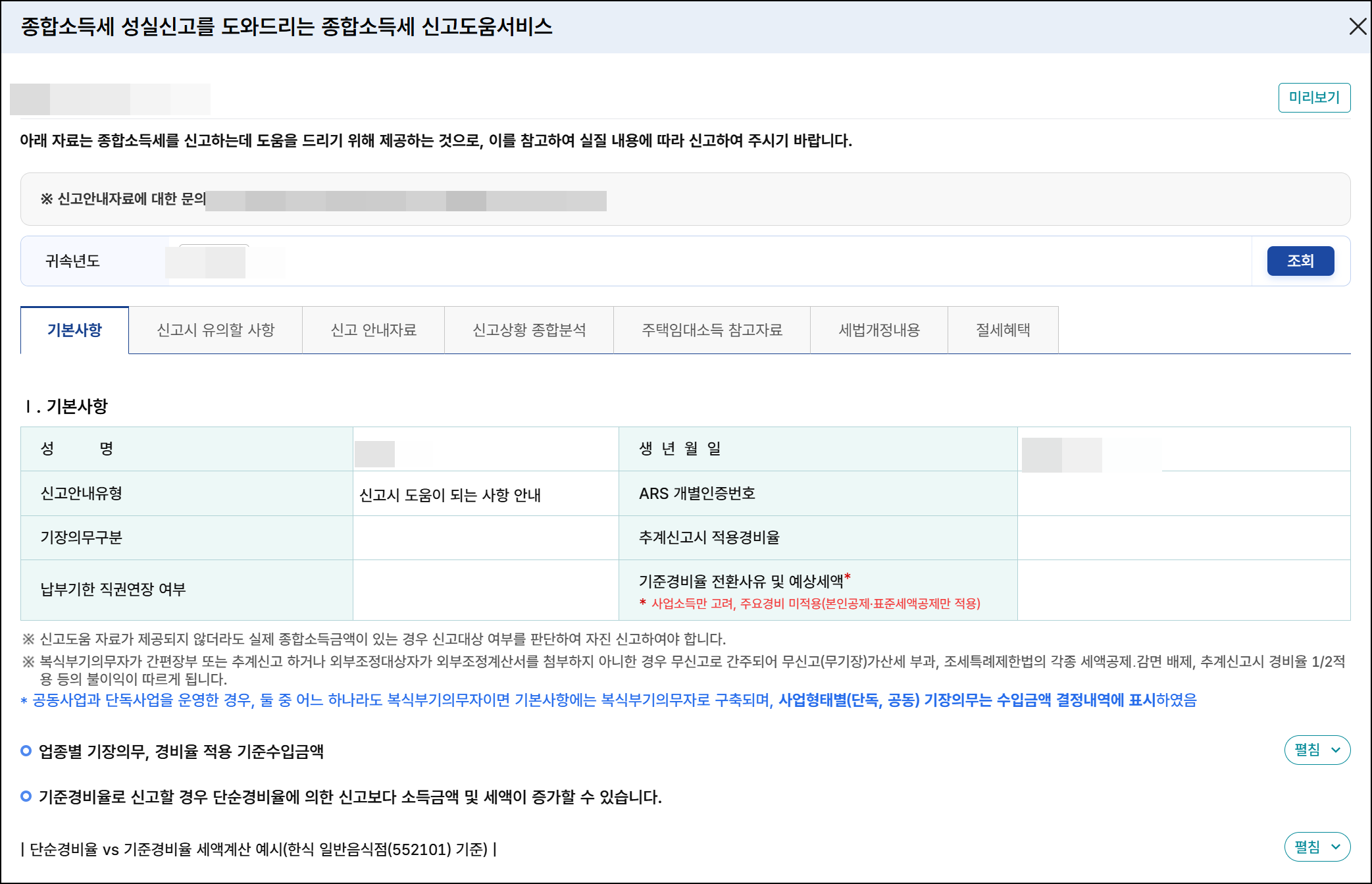The image size is (1372, 884).
Task: Open the 신고 안내자료 tab
Action: click(373, 330)
